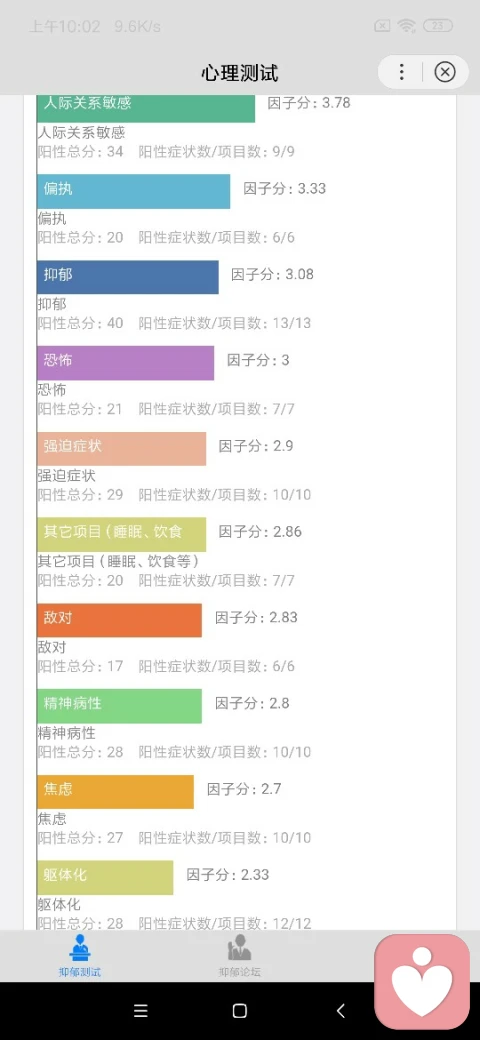The image size is (480, 1040).
Task: Tap the yellow 焦虑 bar
Action: (115, 791)
